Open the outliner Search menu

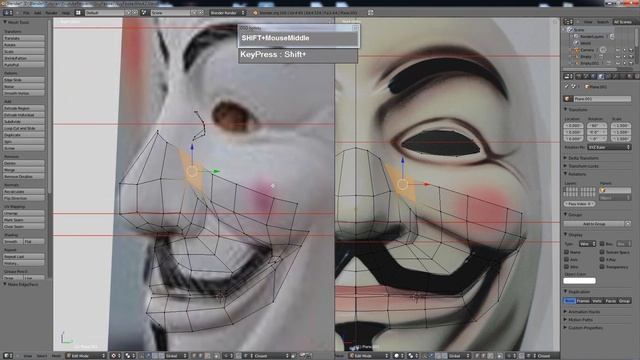click(x=602, y=22)
